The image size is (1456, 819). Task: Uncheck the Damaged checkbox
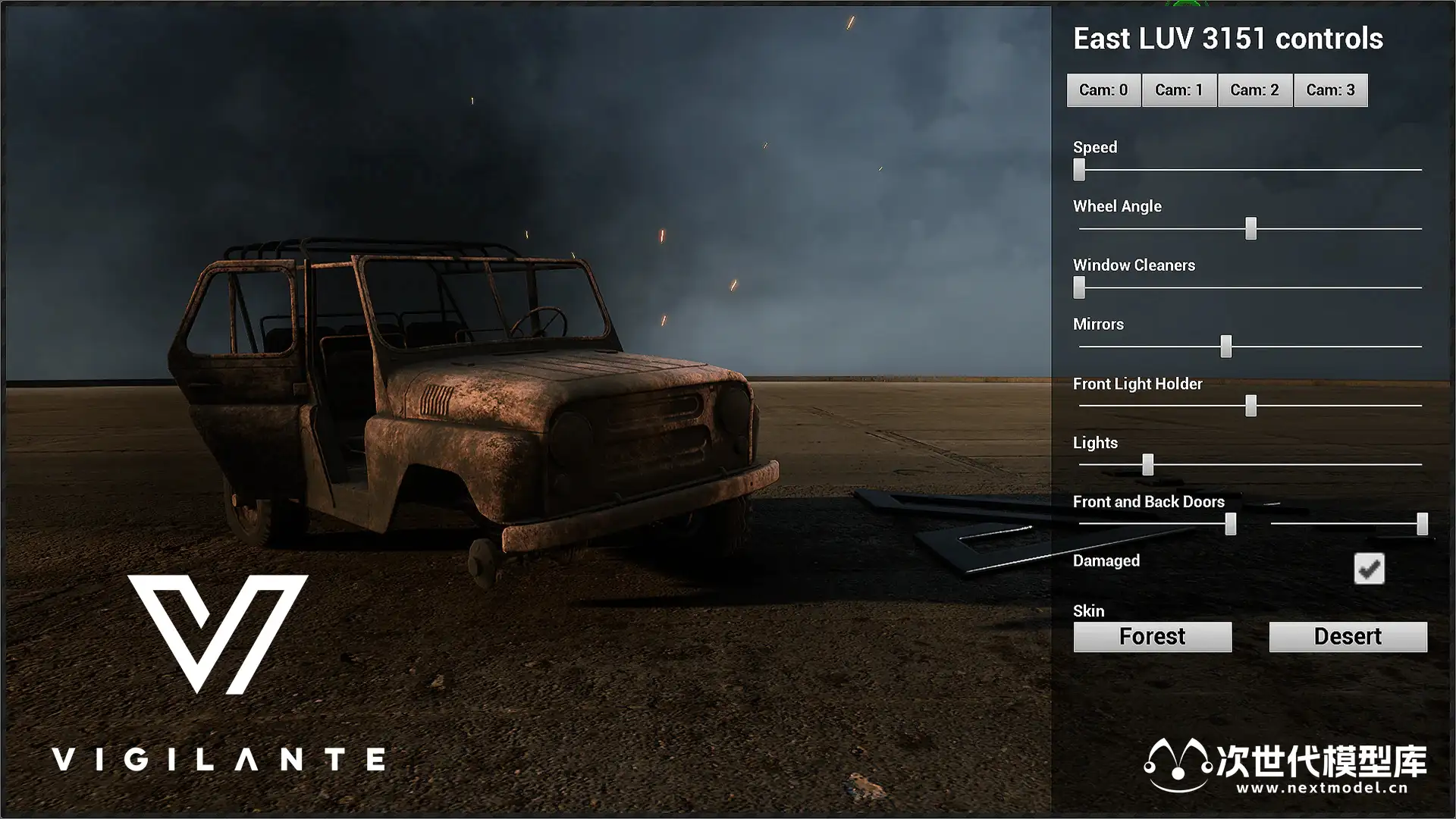pyautogui.click(x=1369, y=569)
